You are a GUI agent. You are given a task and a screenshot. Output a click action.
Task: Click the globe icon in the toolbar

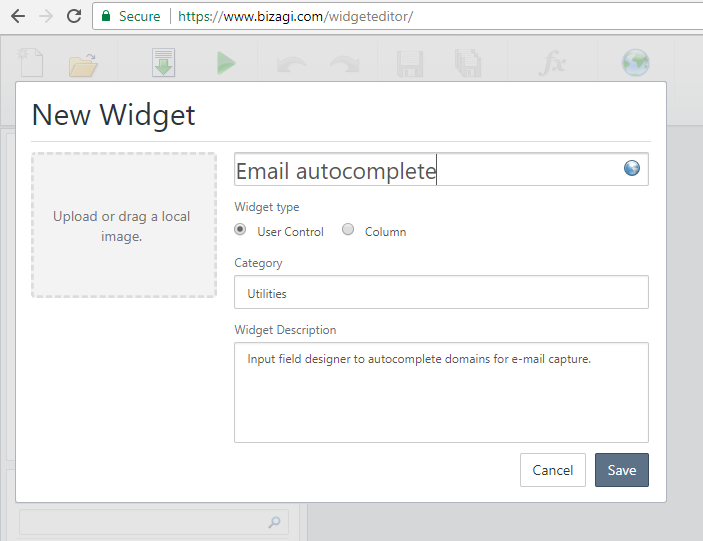pos(635,63)
